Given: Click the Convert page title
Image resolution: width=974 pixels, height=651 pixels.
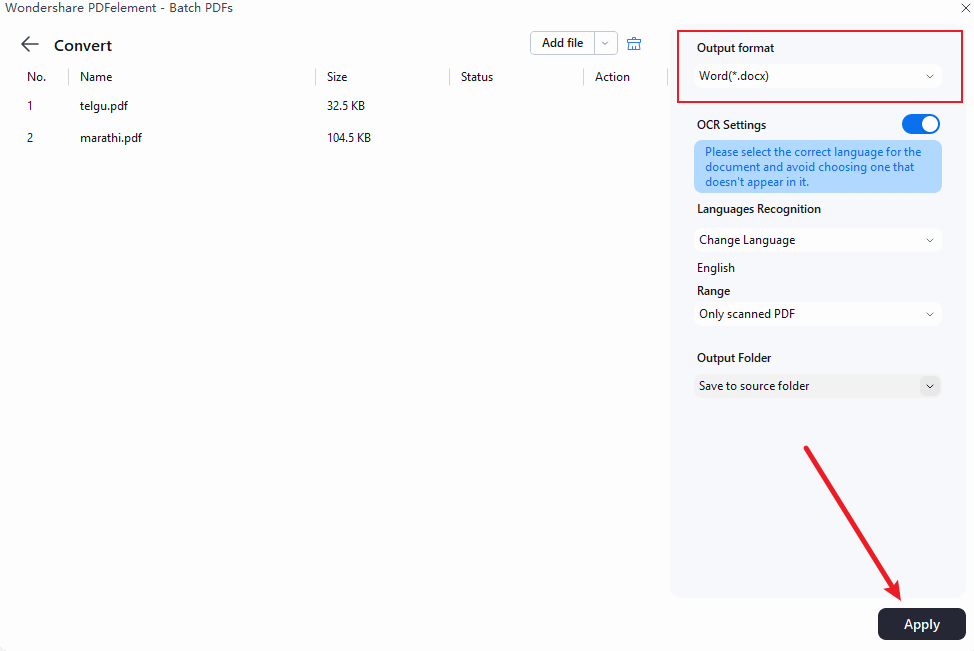Looking at the screenshot, I should point(83,45).
